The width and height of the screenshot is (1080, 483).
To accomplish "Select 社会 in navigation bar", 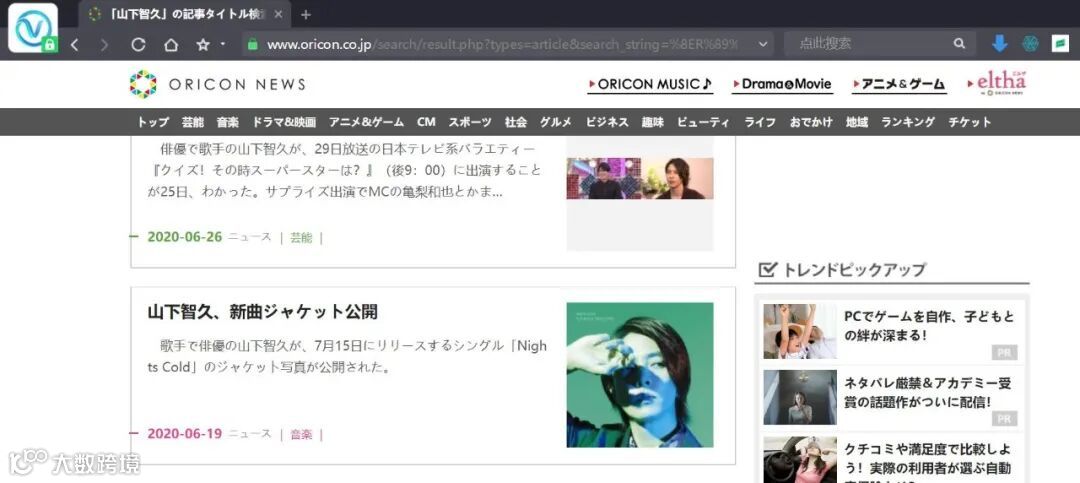I will point(516,122).
